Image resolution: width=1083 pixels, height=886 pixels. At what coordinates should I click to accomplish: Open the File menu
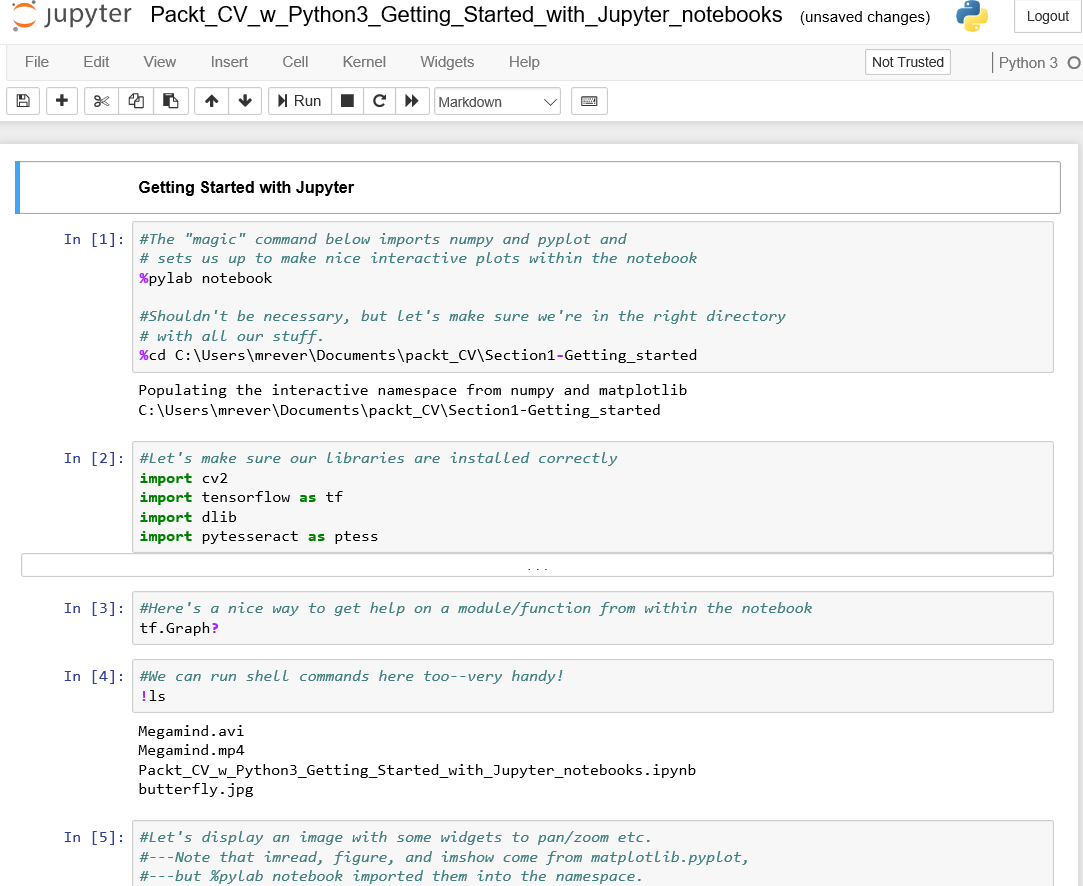(37, 62)
